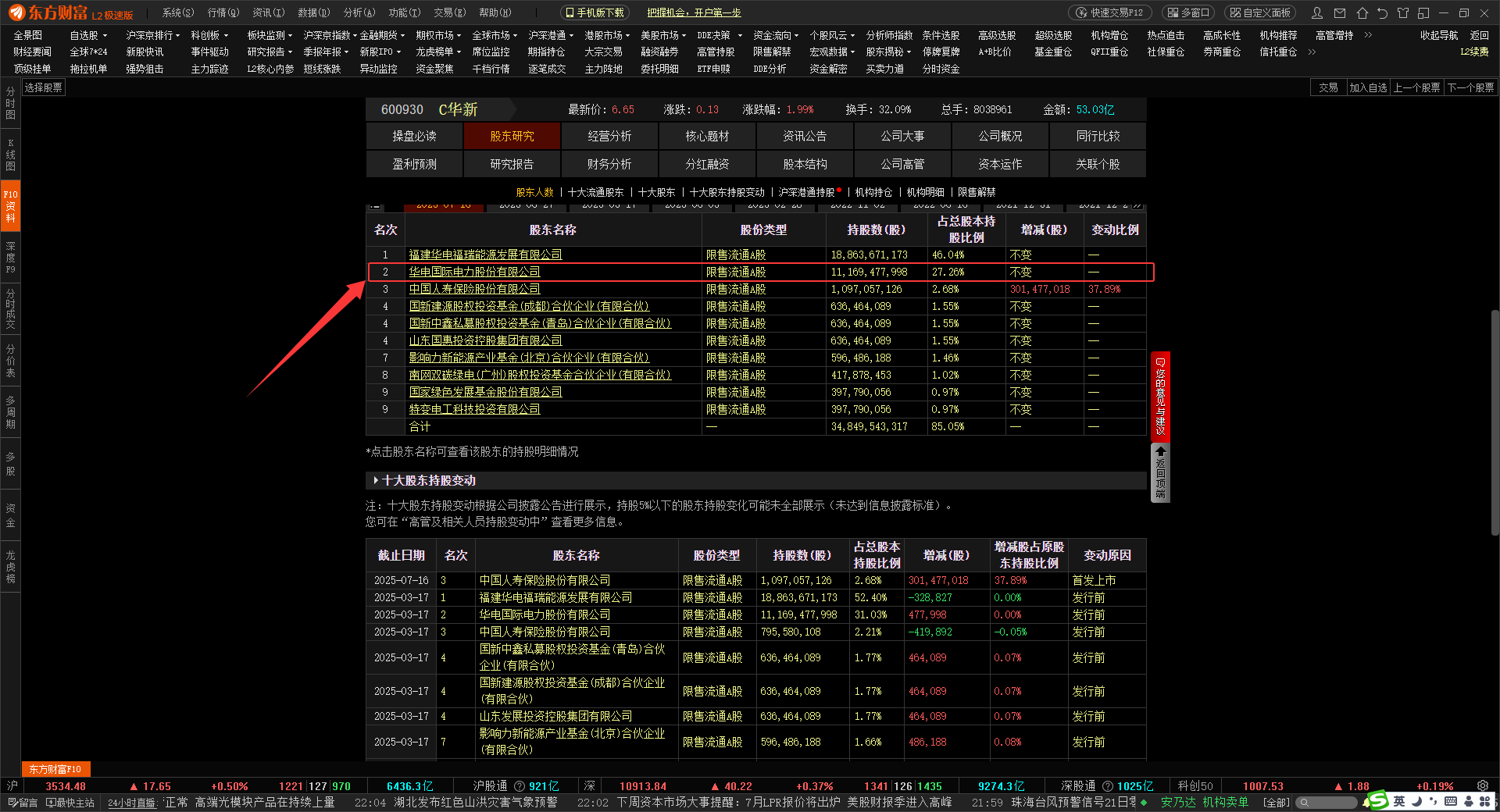Click the [全部] filter in bottom bar
Image resolution: width=1500 pixels, height=812 pixels.
(1277, 803)
